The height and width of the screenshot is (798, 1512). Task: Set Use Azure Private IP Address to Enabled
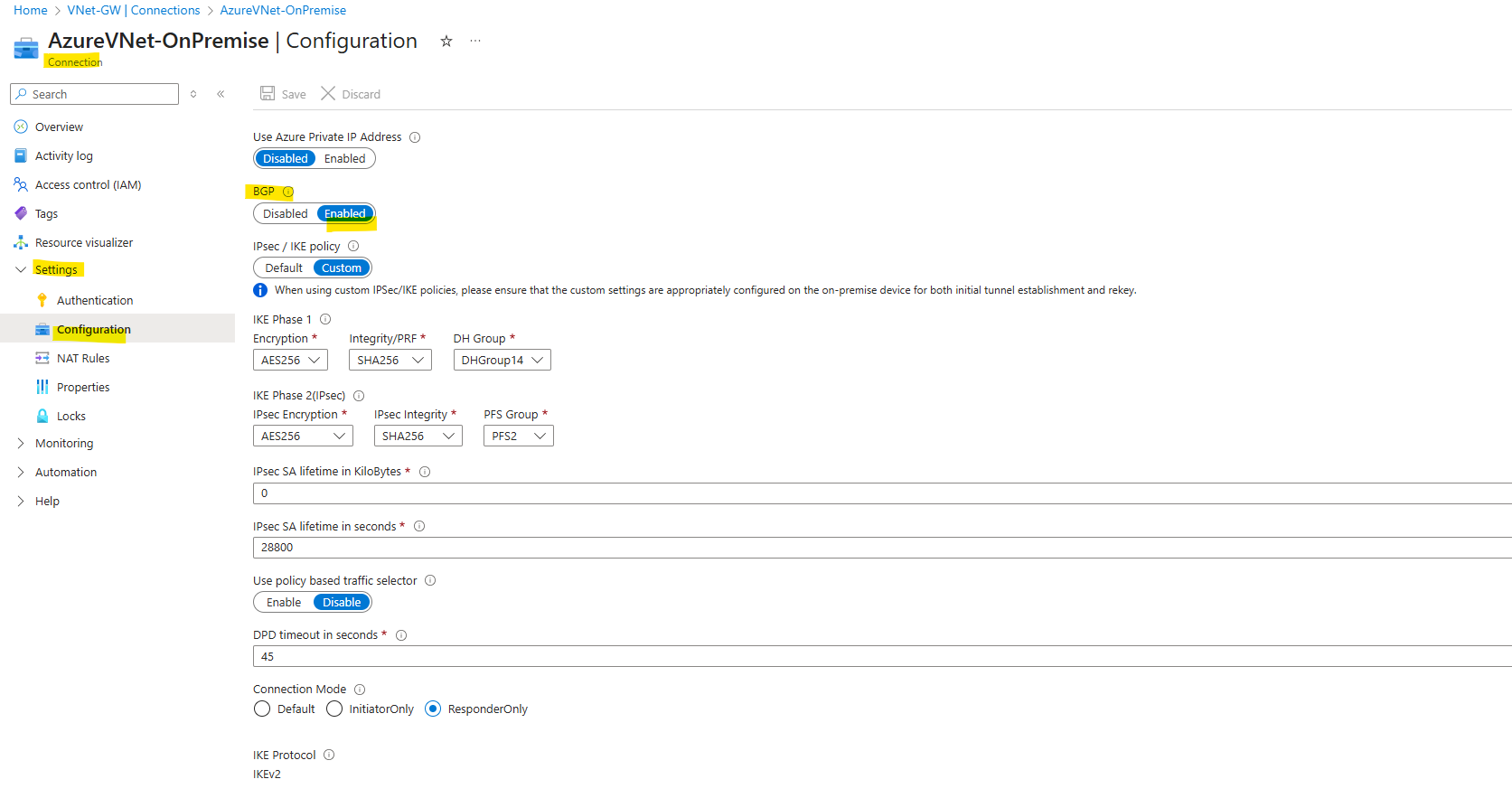pos(345,158)
